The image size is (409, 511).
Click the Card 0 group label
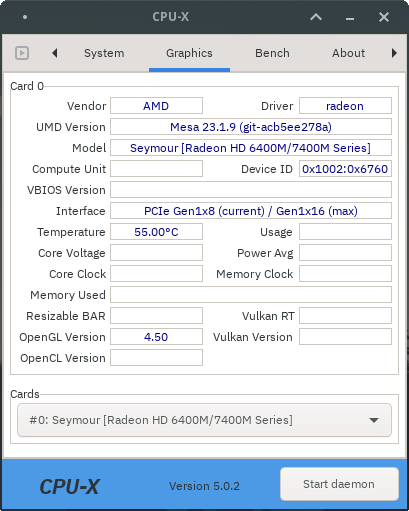pyautogui.click(x=27, y=86)
